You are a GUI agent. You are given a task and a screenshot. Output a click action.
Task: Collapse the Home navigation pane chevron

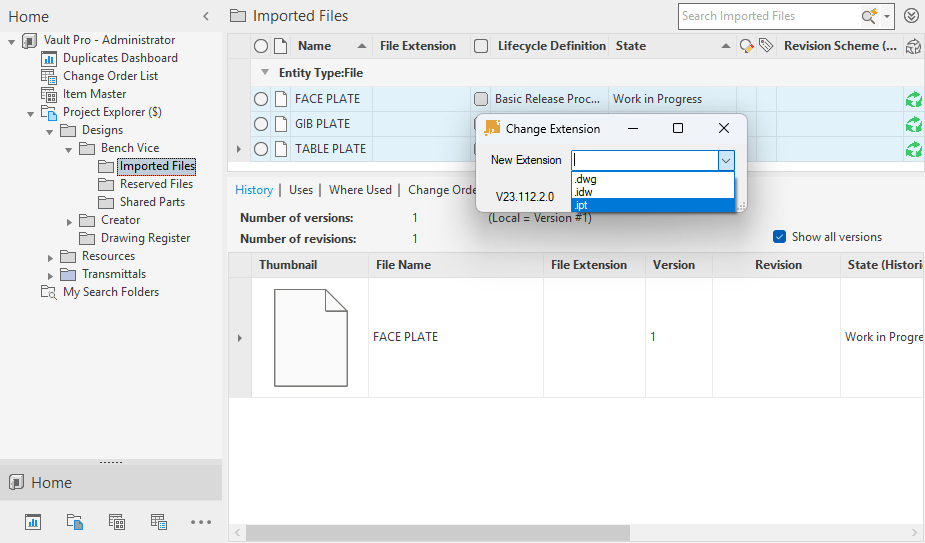[206, 17]
